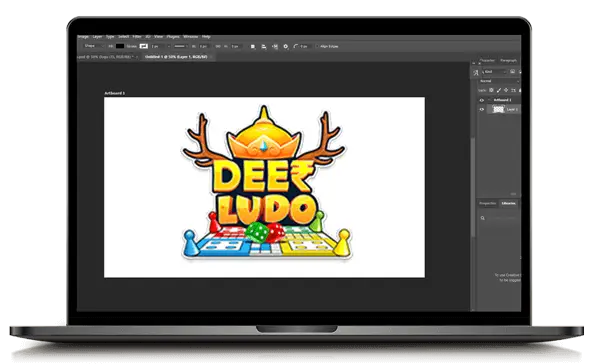Open the Shape tool mode dropdown

click(x=93, y=46)
